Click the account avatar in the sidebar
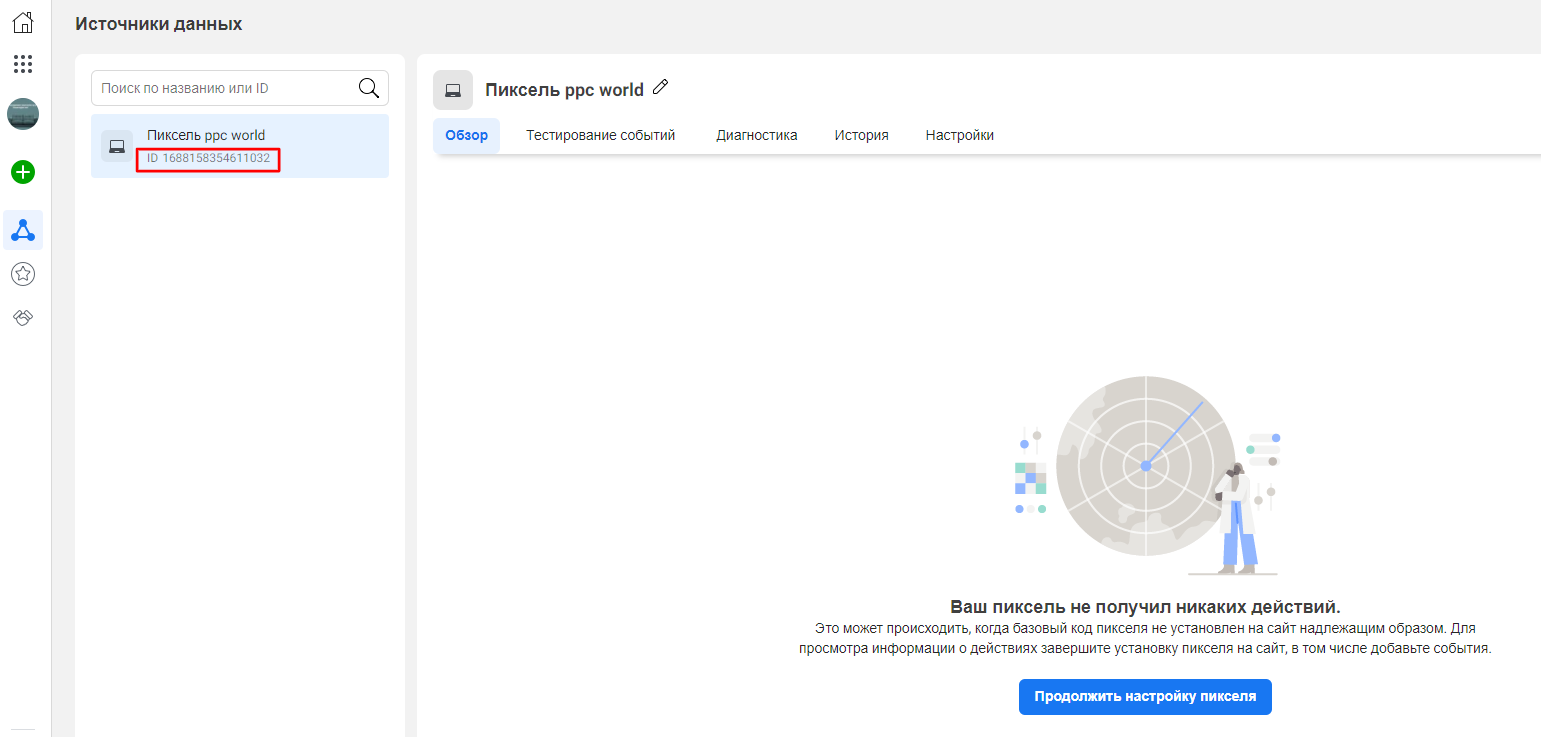The height and width of the screenshot is (737, 1541). tap(23, 114)
